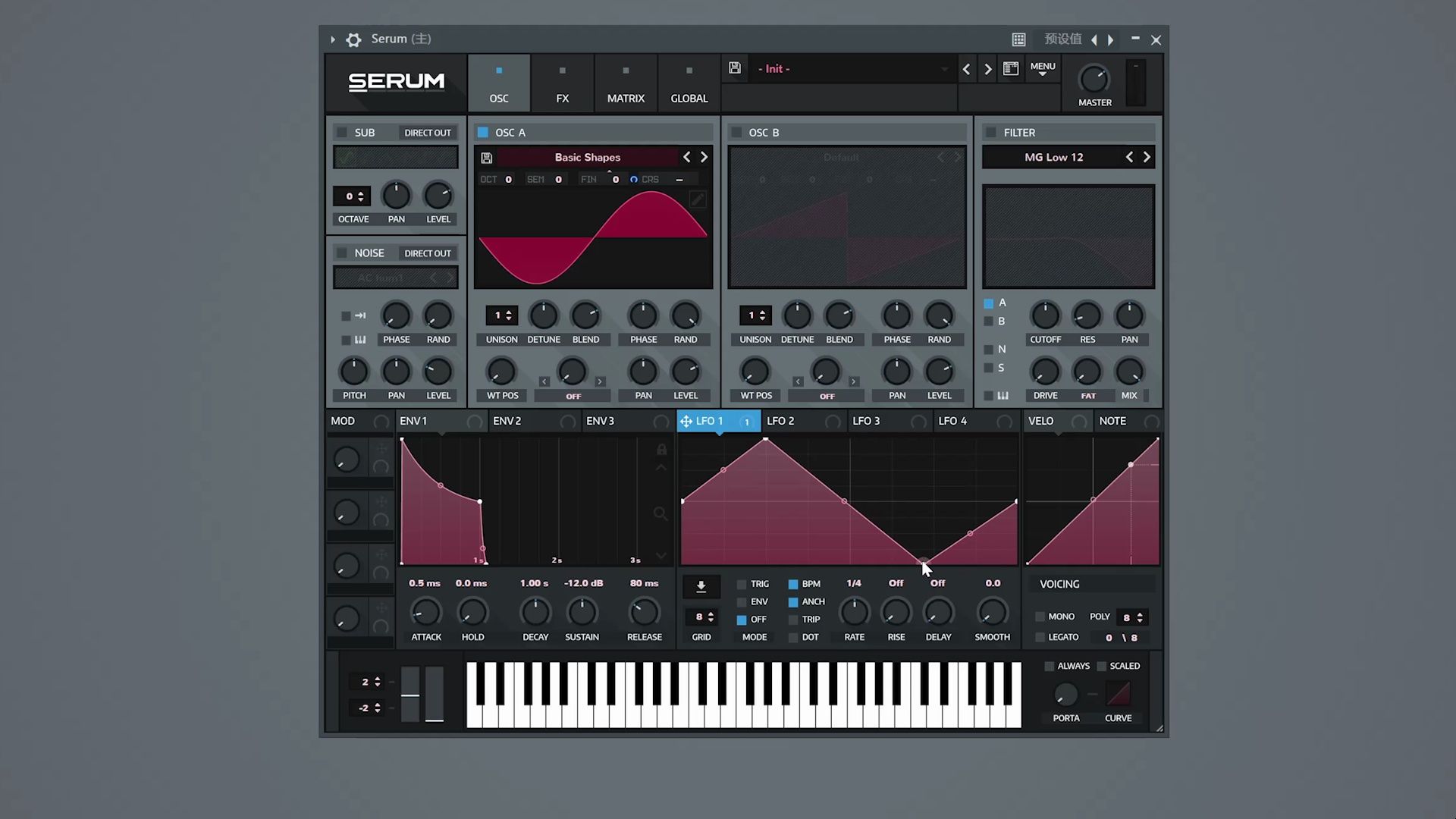Image resolution: width=1456 pixels, height=819 pixels.
Task: Click the filter keytrack piano icon
Action: click(x=1003, y=396)
